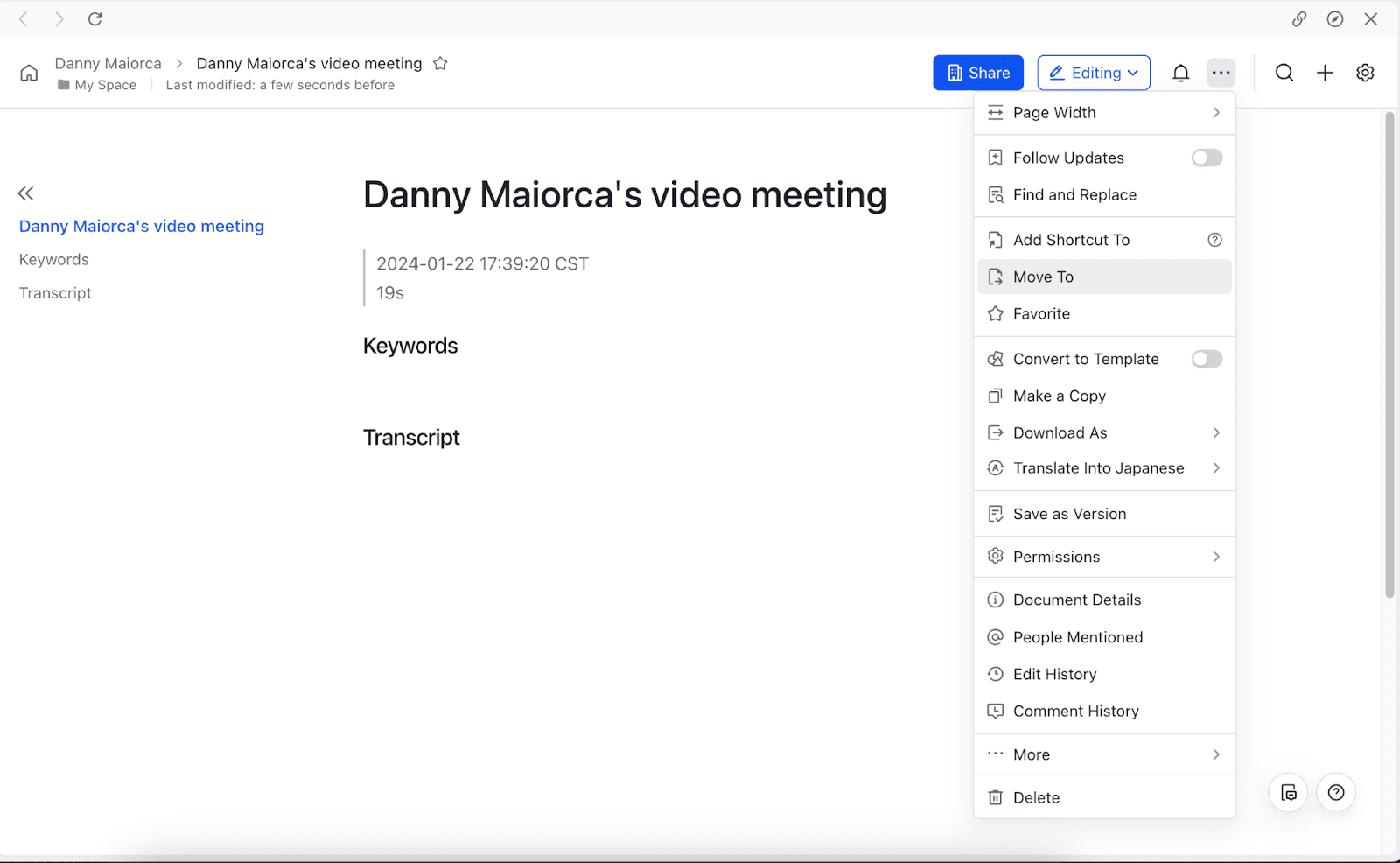The height and width of the screenshot is (863, 1400).
Task: Click the 19s duration text
Action: (390, 293)
